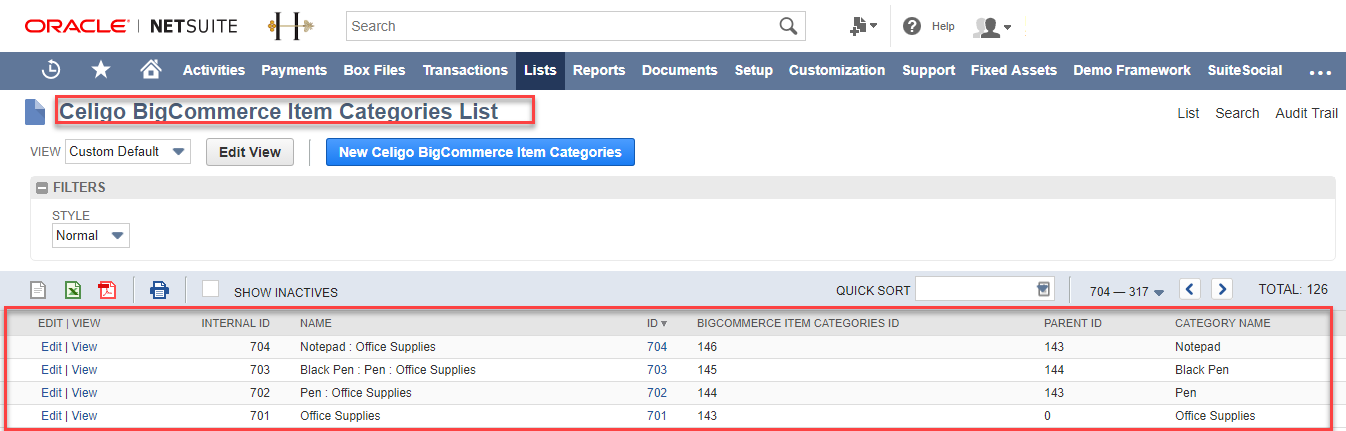Click the company logo beside NetSuite
The image size is (1346, 431).
[290, 26]
